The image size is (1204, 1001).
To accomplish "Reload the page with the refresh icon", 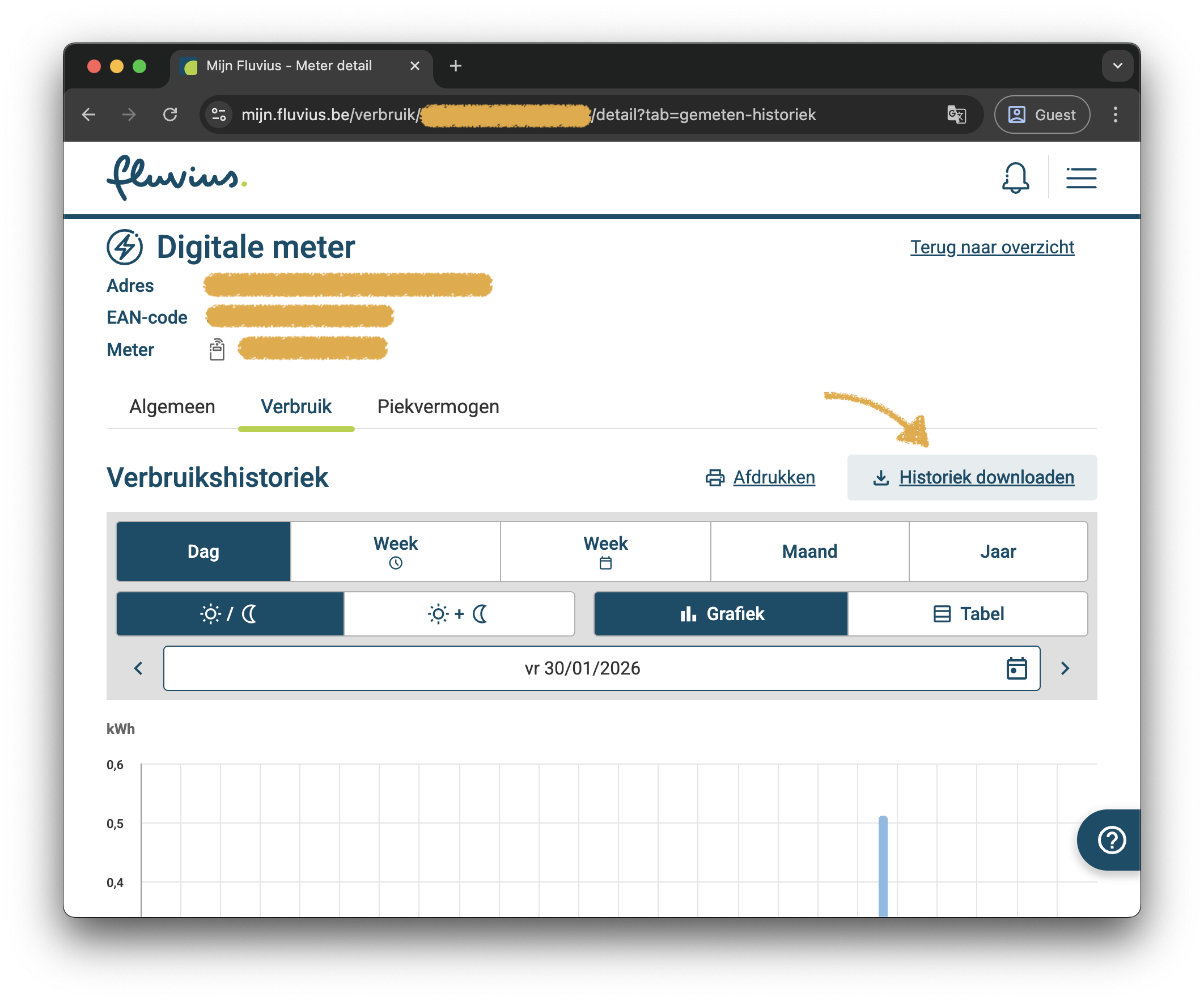I will 170,114.
